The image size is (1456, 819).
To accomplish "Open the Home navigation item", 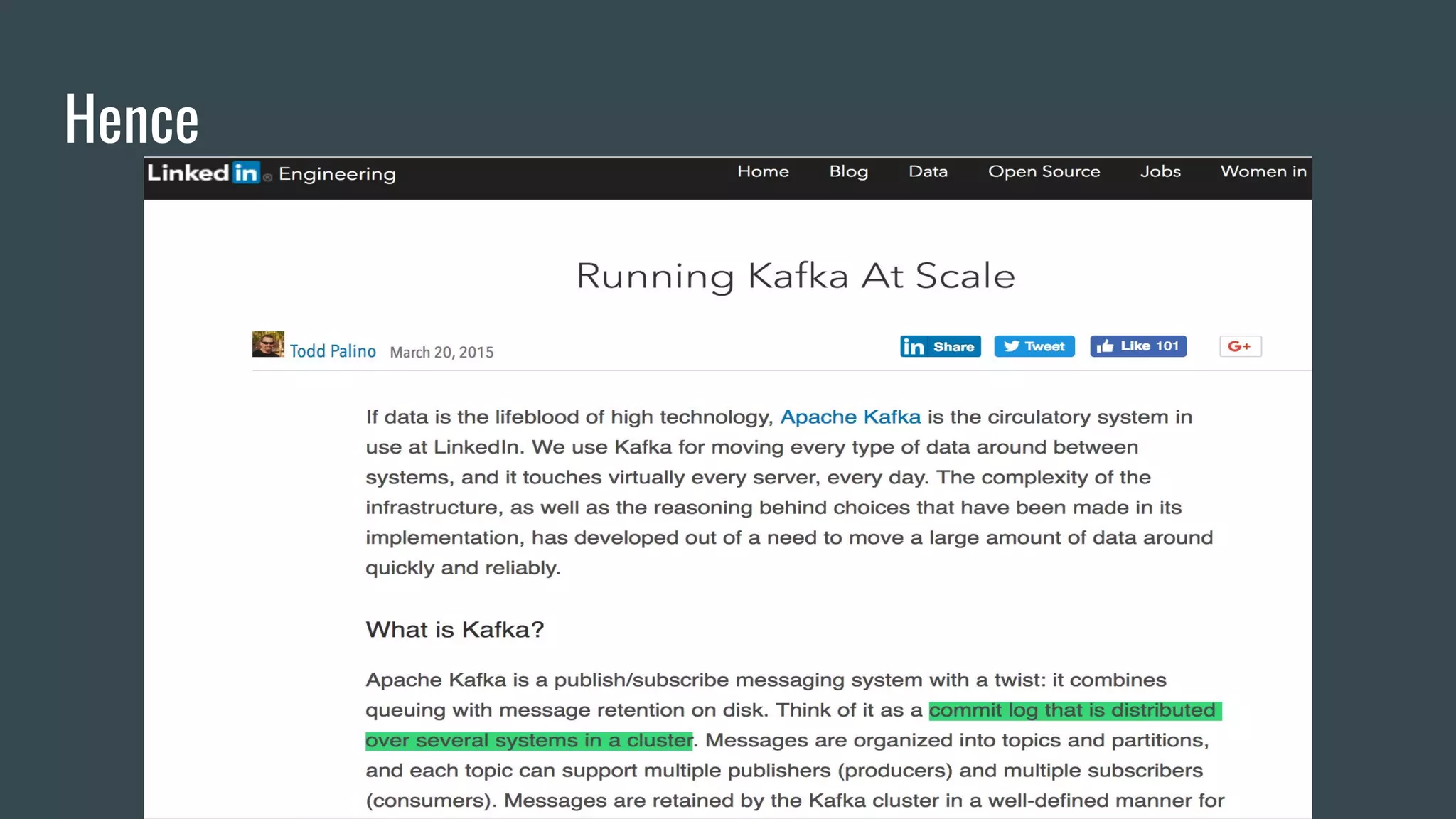I will pos(763,171).
